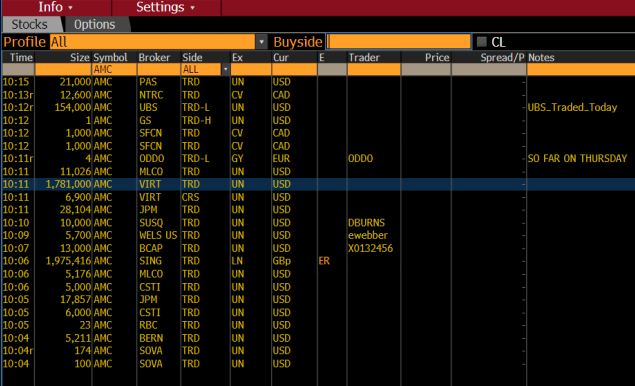Click the 10:04r time cell
Screen dimensions: 635x386
point(18,351)
